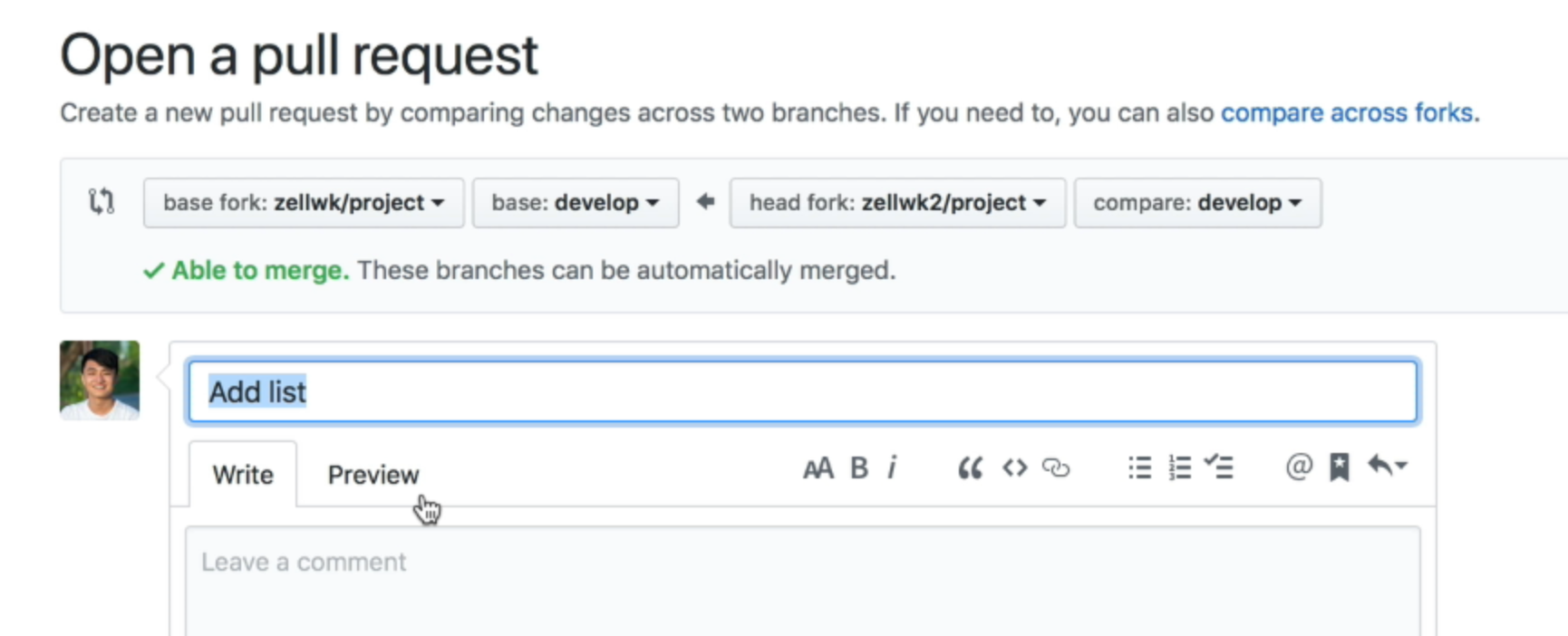Select the heading text size icon
The width and height of the screenshot is (1568, 636).
tap(818, 468)
